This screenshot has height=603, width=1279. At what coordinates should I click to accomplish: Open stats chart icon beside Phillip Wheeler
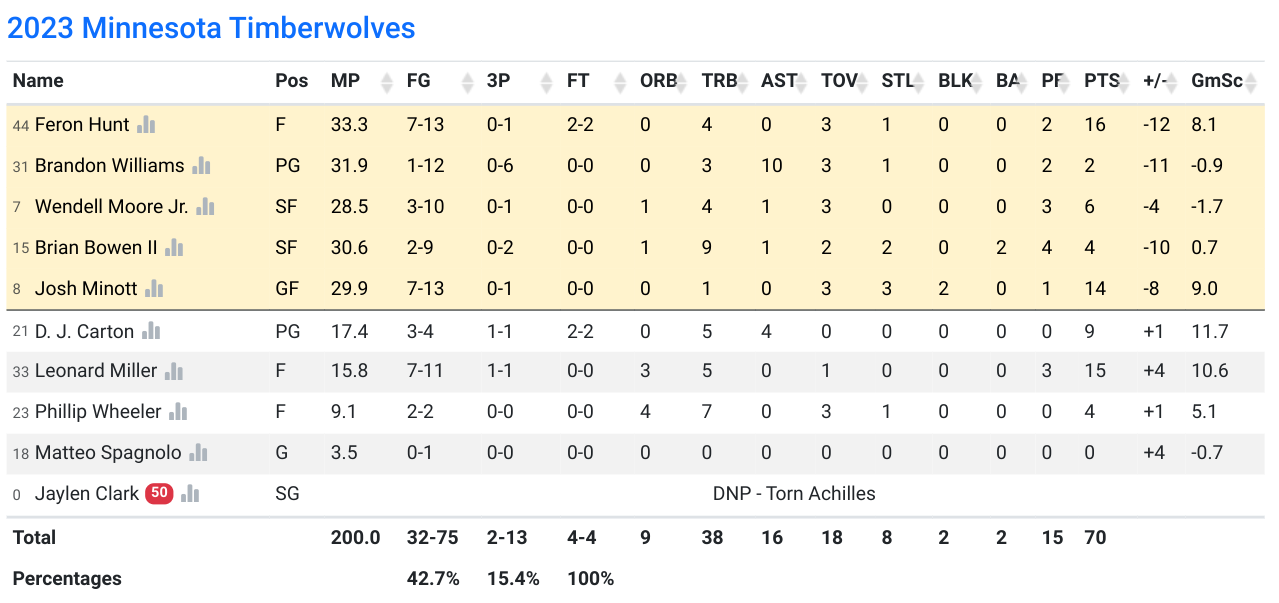tap(178, 411)
